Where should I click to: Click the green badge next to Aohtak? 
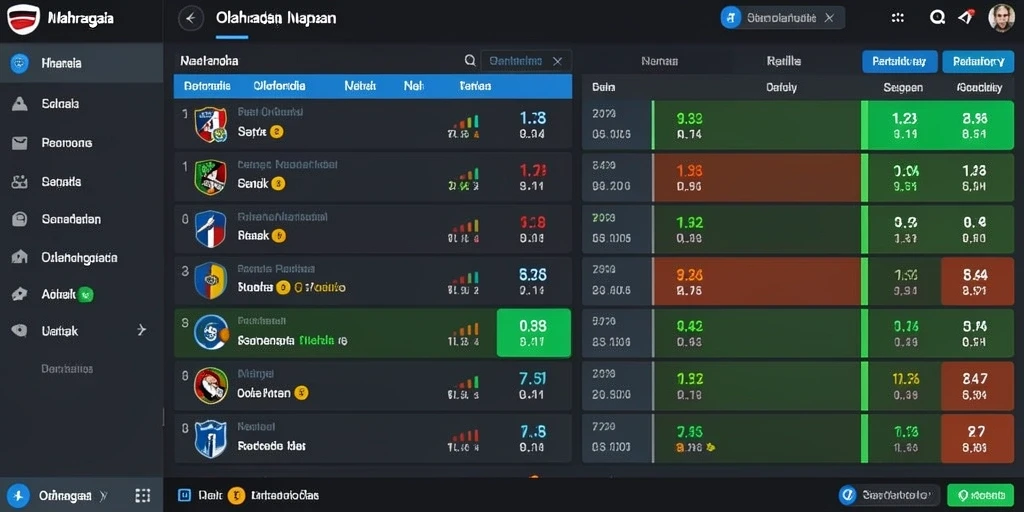[86, 295]
